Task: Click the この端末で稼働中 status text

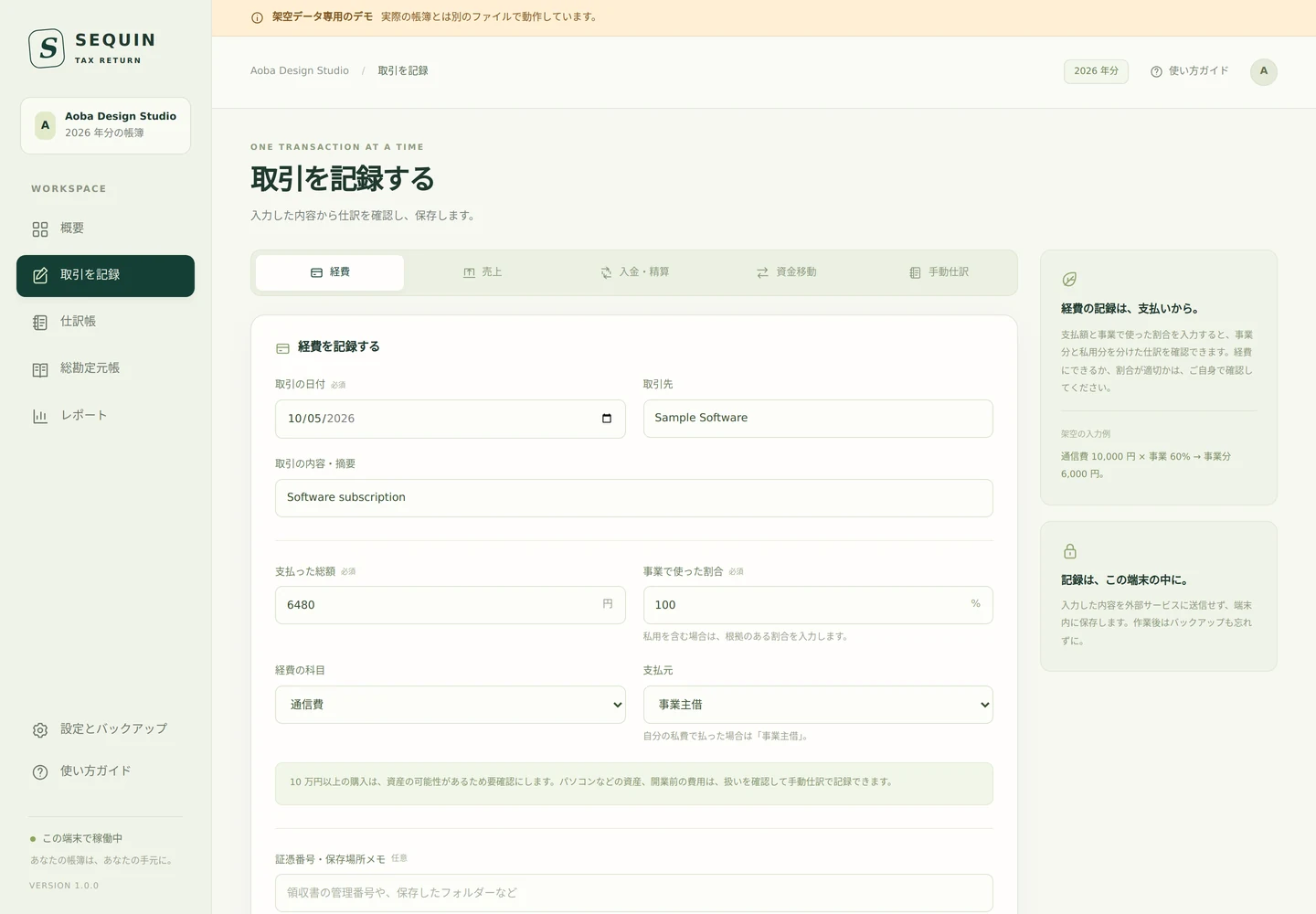Action: point(82,839)
